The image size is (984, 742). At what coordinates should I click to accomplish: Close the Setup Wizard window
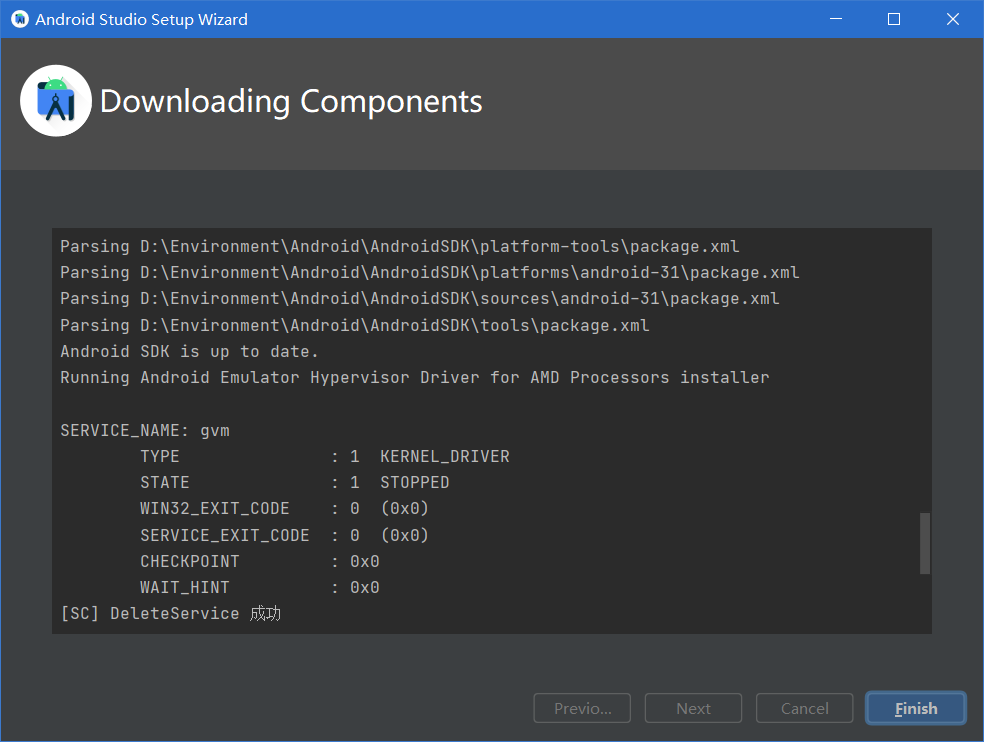click(x=953, y=19)
